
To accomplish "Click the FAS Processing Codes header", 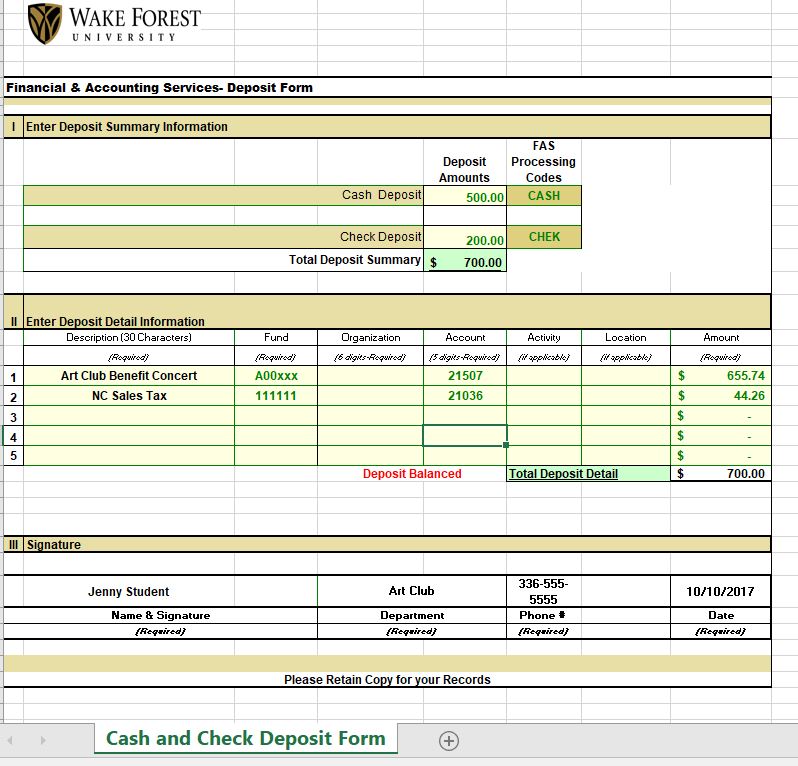I will (544, 162).
